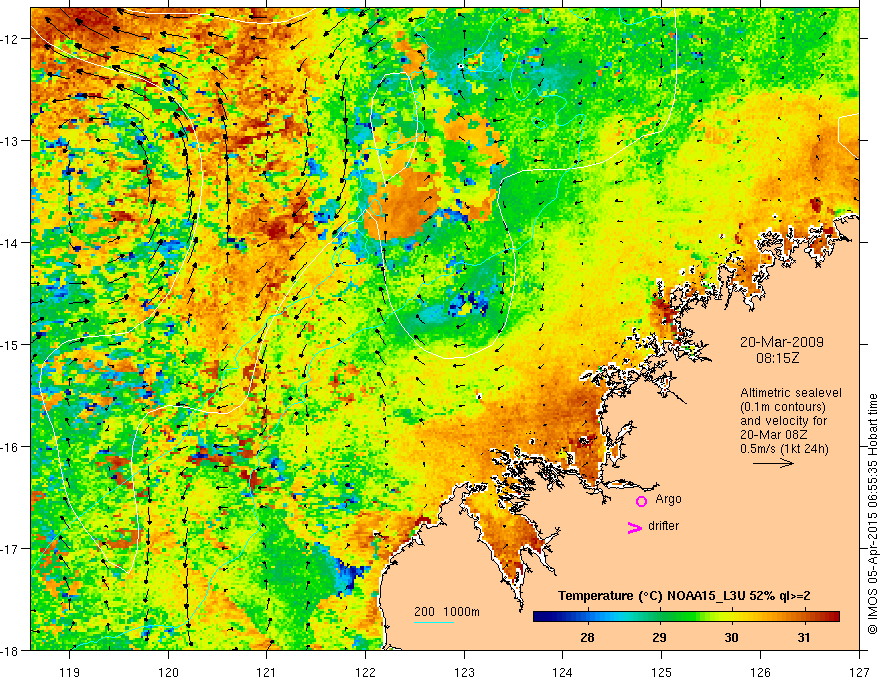Click longitude axis label '121'
Screen dimensions: 880x680
coord(267,672)
